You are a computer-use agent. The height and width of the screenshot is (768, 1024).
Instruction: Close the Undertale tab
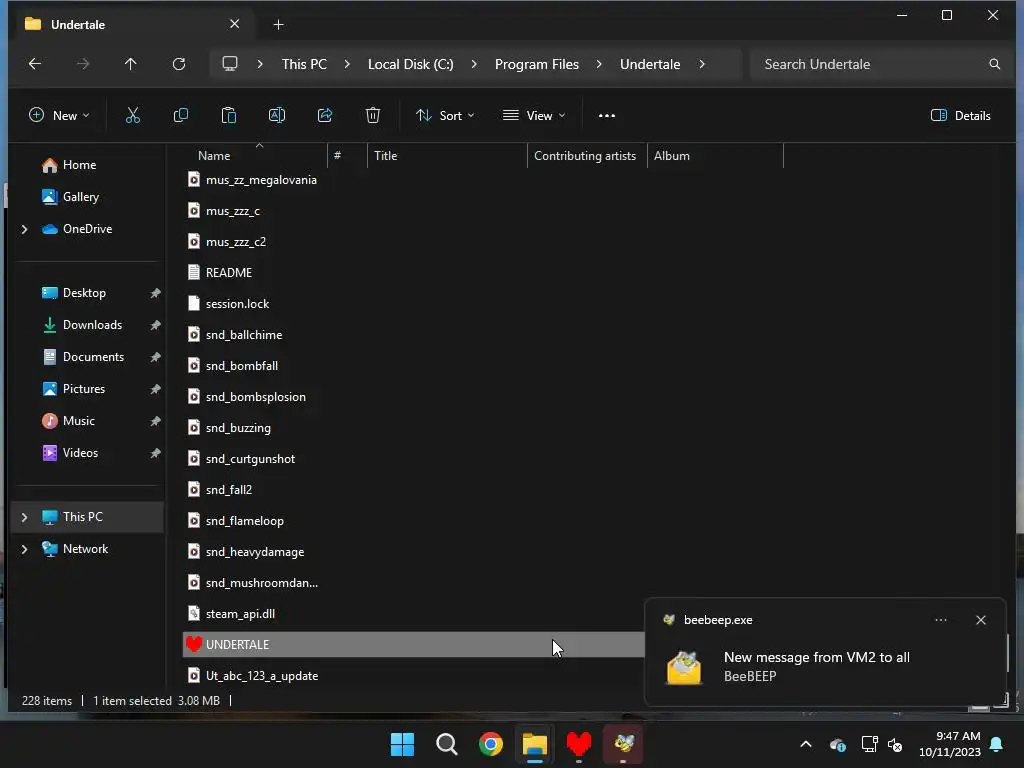pos(234,24)
